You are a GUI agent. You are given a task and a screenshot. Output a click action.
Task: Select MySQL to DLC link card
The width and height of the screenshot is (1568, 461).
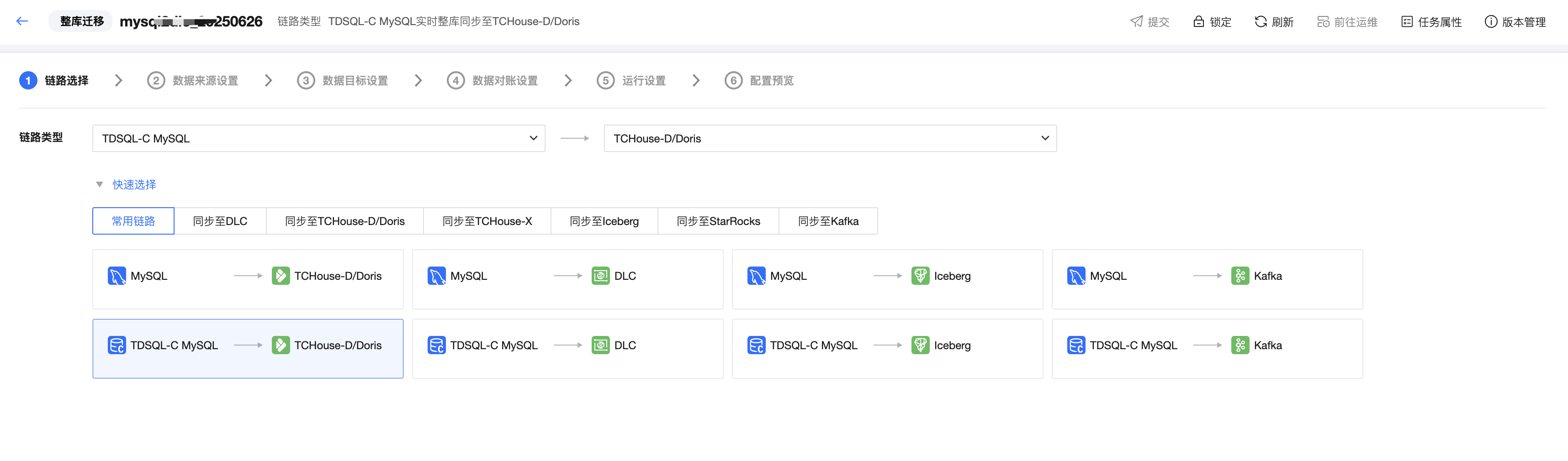click(x=567, y=279)
